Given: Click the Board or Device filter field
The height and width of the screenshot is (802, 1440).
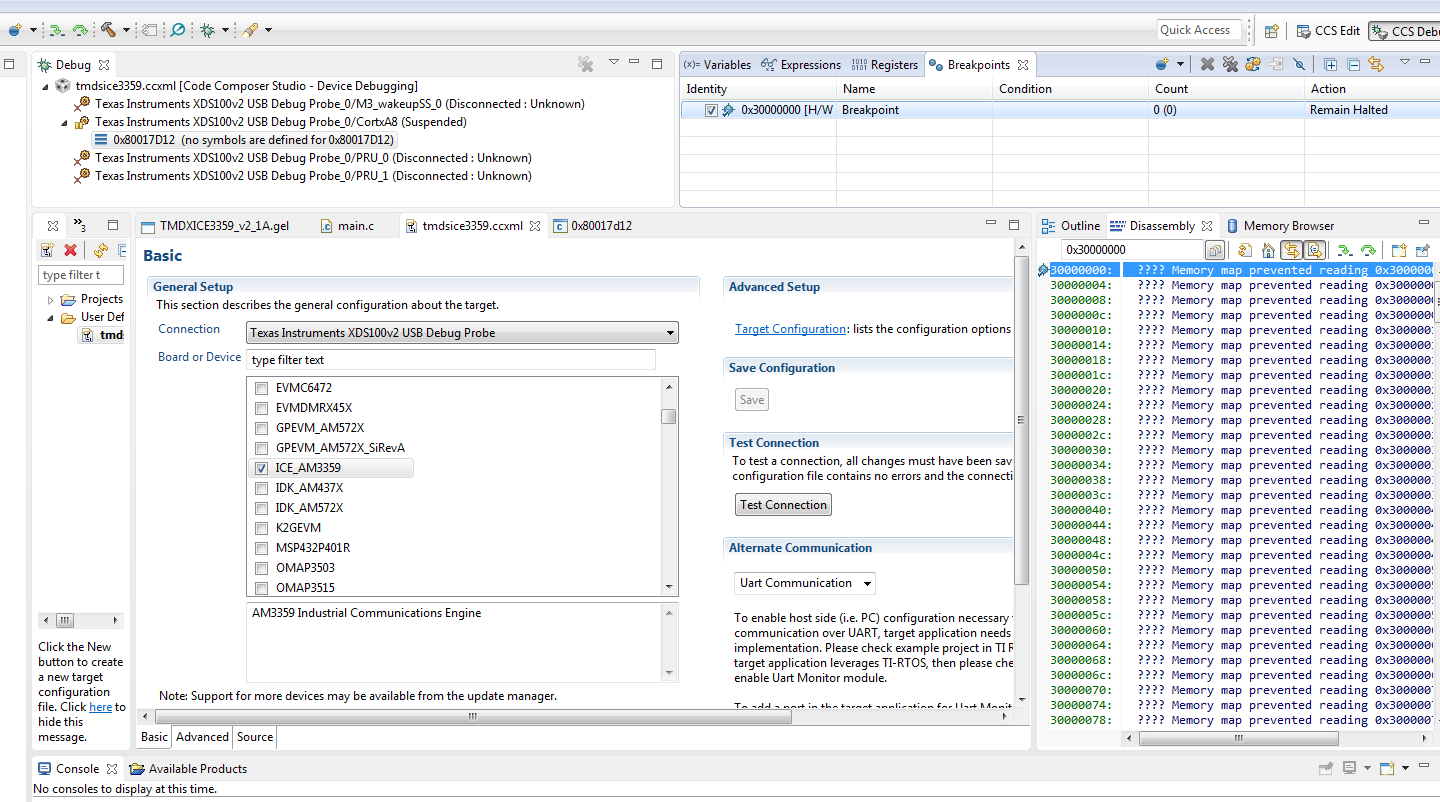Looking at the screenshot, I should pos(451,360).
